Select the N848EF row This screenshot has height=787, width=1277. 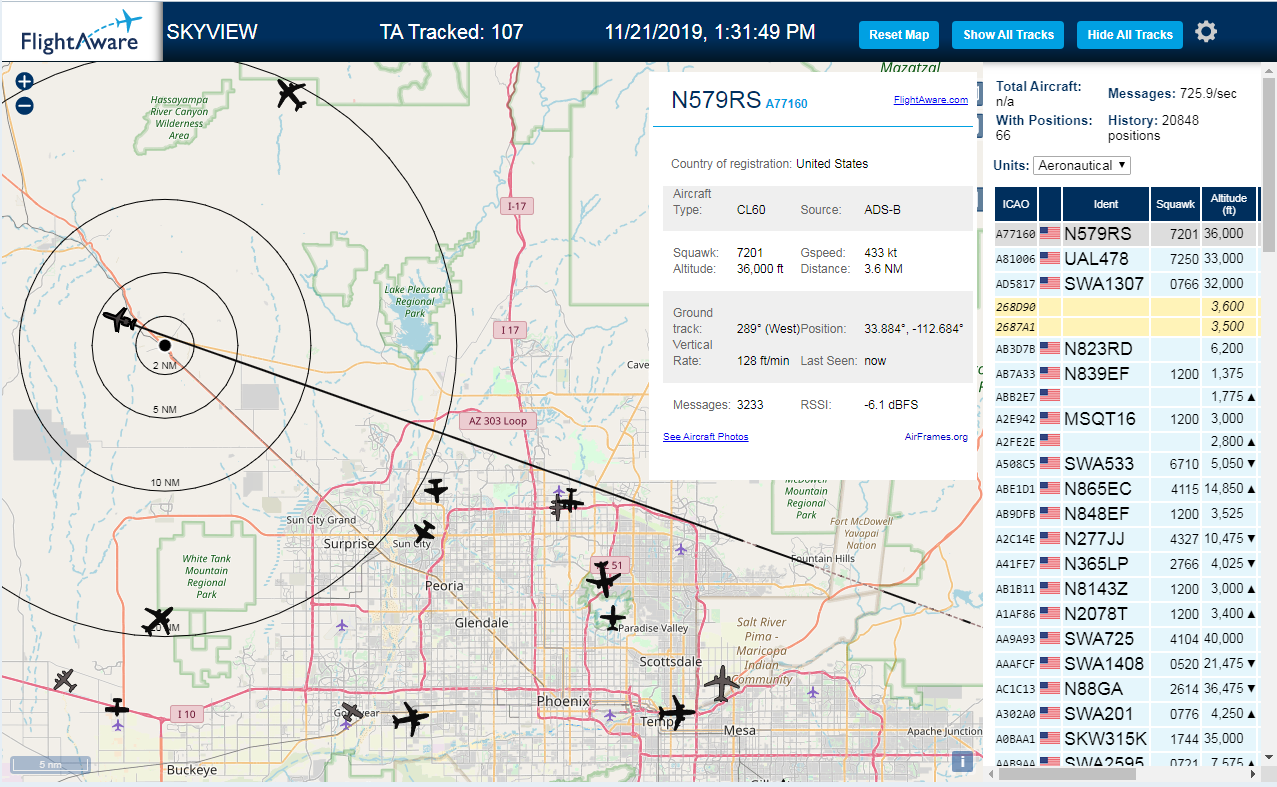[x=1126, y=513]
